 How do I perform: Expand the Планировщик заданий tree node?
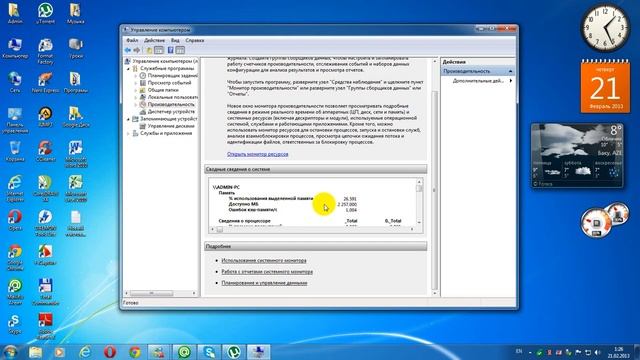coord(136,76)
